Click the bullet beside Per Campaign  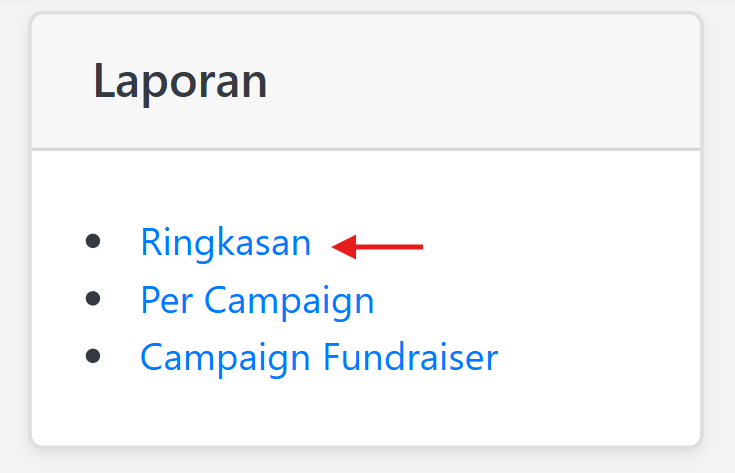93,298
